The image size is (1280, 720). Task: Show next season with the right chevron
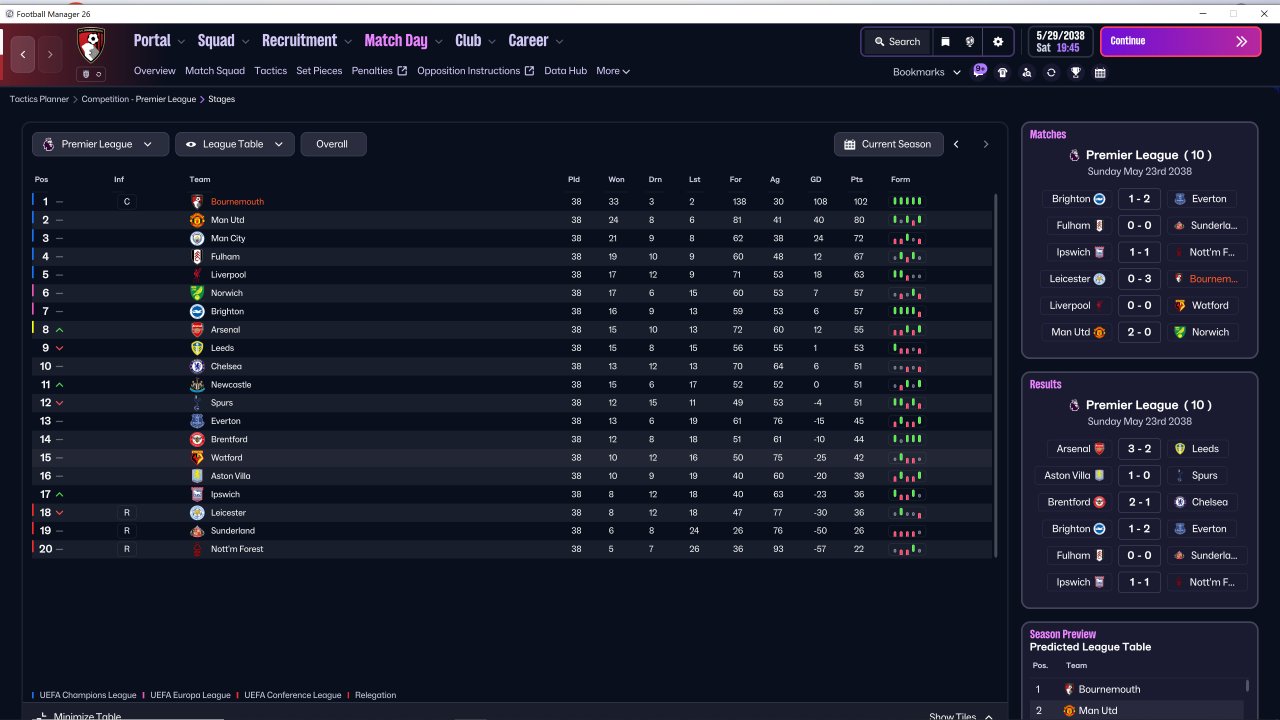coord(985,144)
